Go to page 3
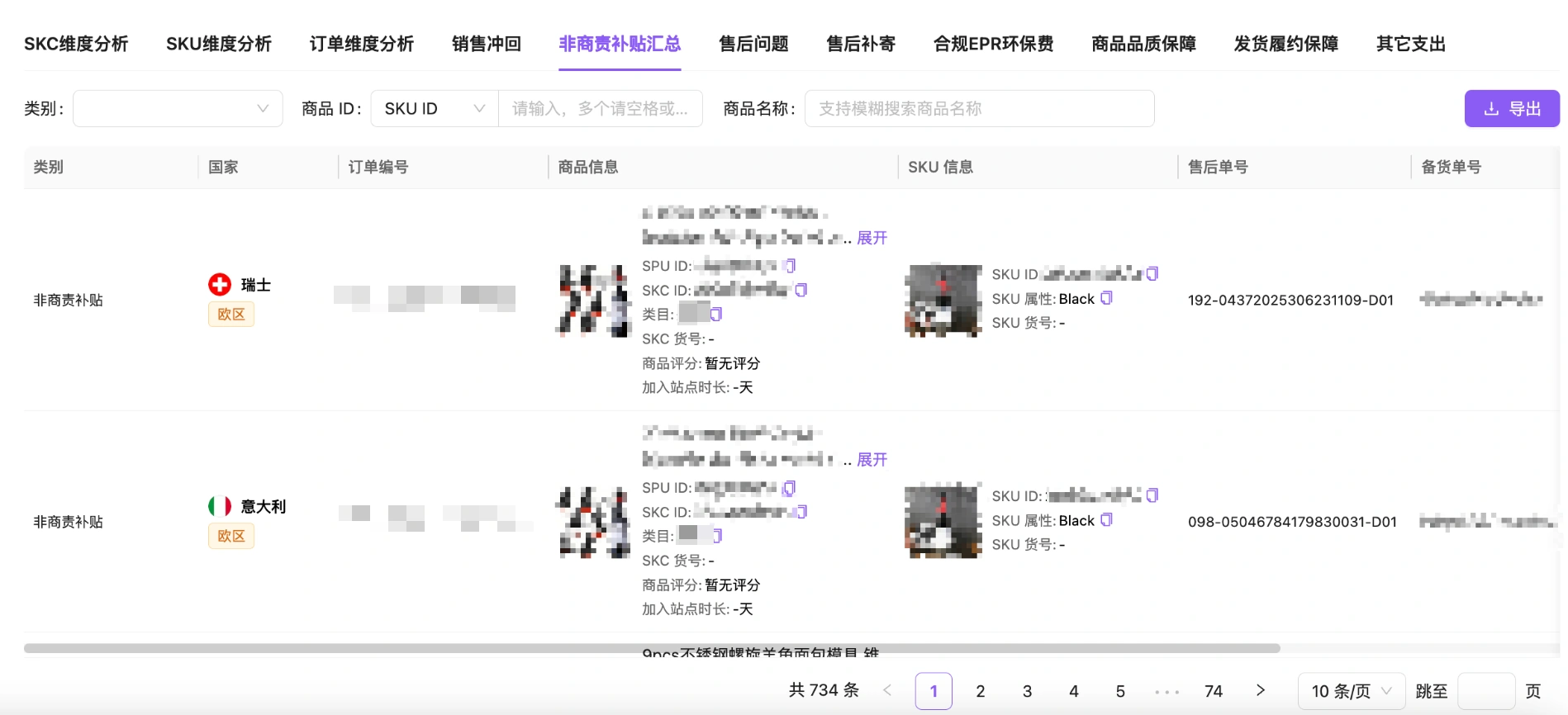 click(x=1027, y=691)
